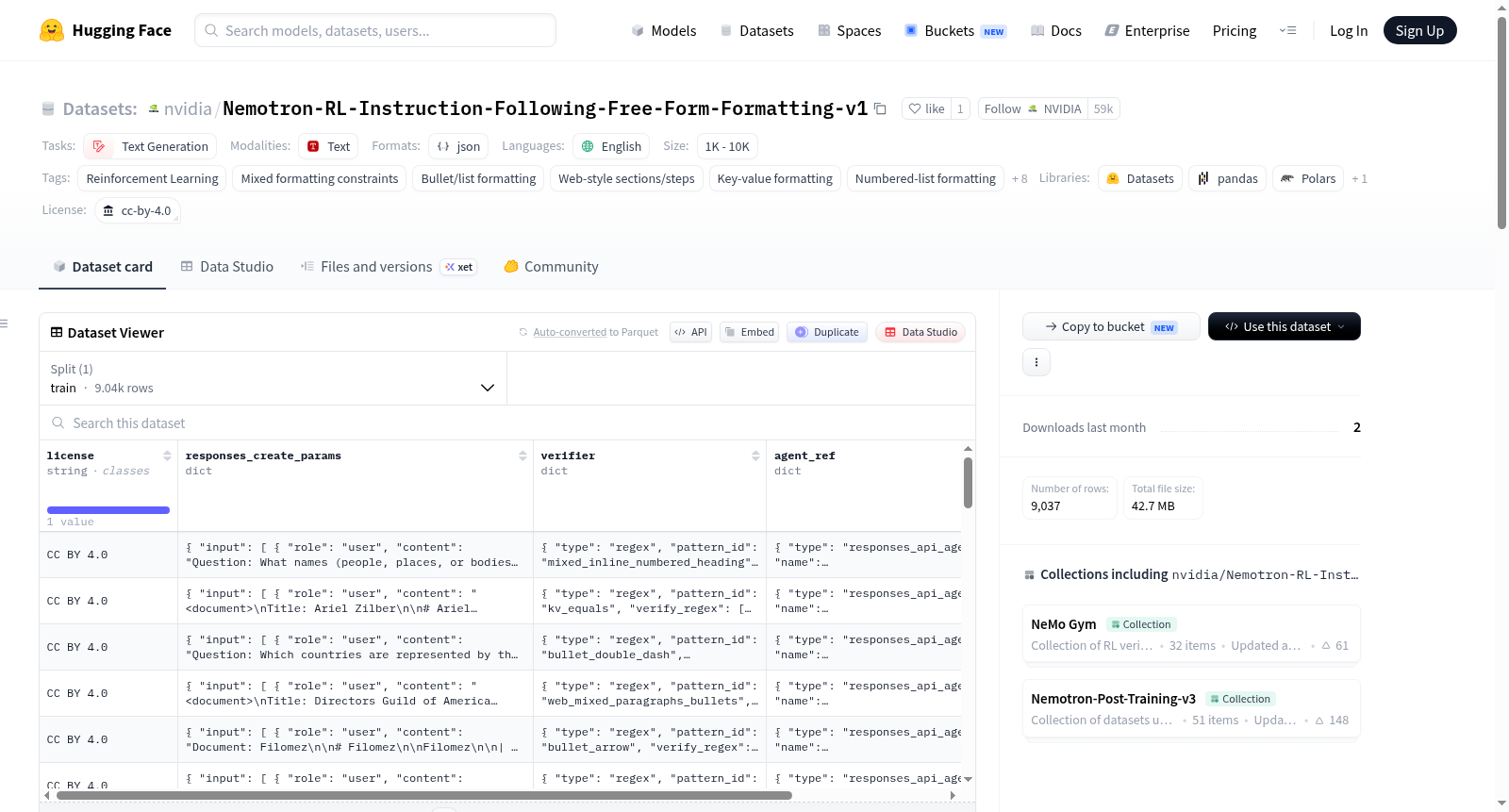Image resolution: width=1509 pixels, height=812 pixels.
Task: Show the +8 additional tags
Action: click(x=1020, y=179)
